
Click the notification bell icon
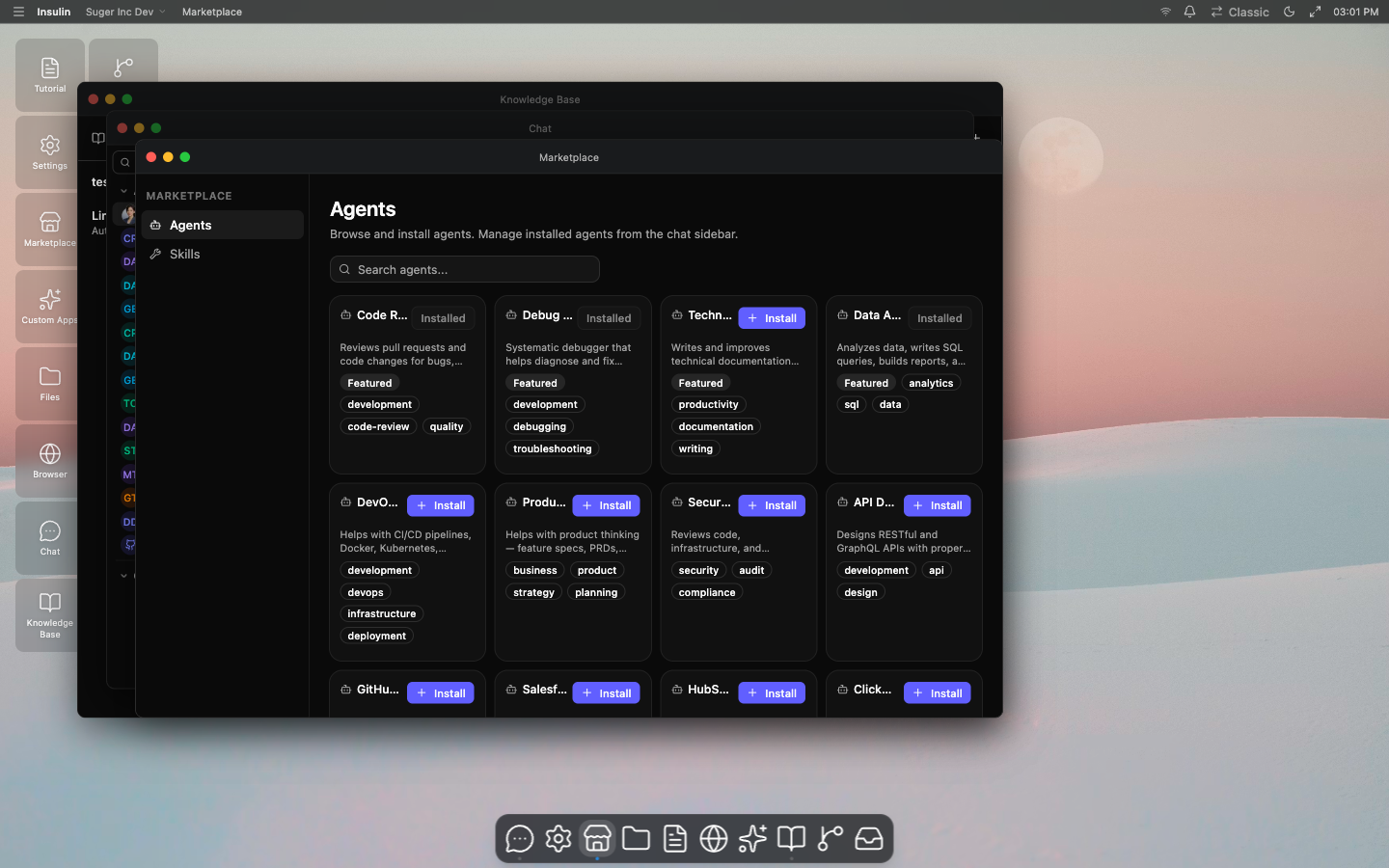click(x=1189, y=12)
